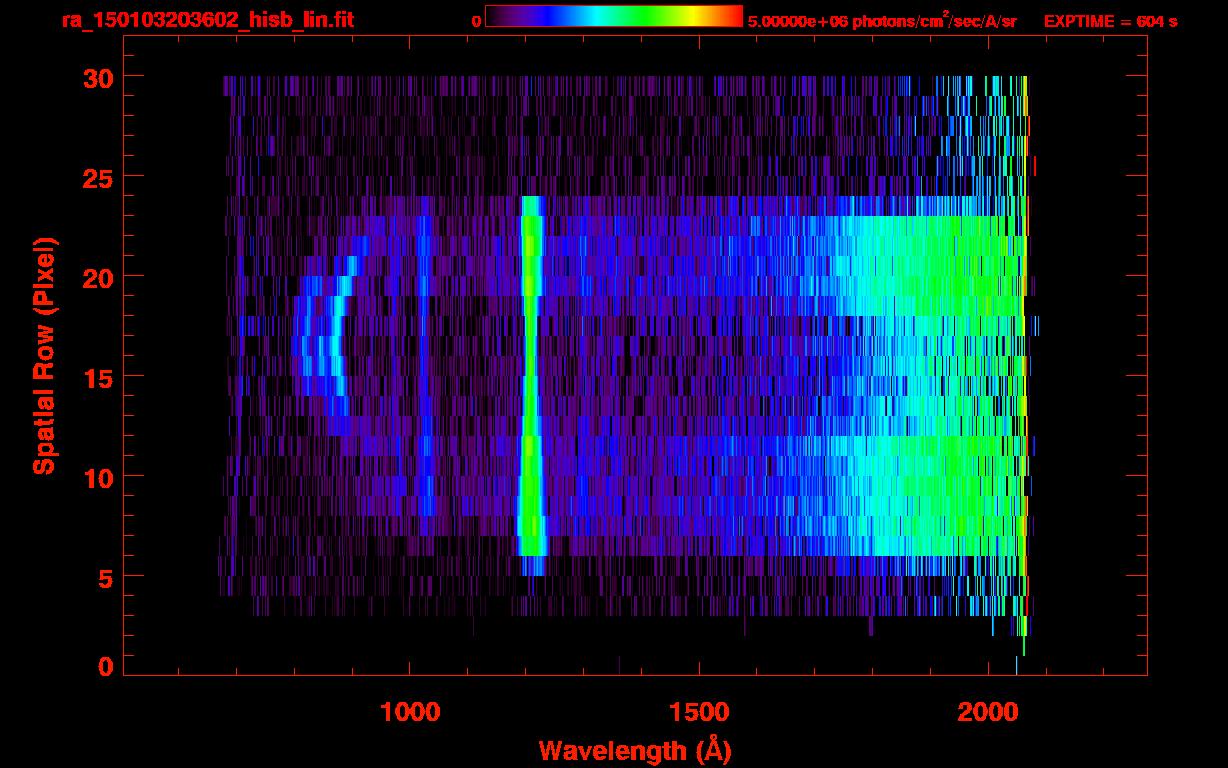The image size is (1228, 768).
Task: Click the curved blue arc near 850 Å
Action: [337, 340]
